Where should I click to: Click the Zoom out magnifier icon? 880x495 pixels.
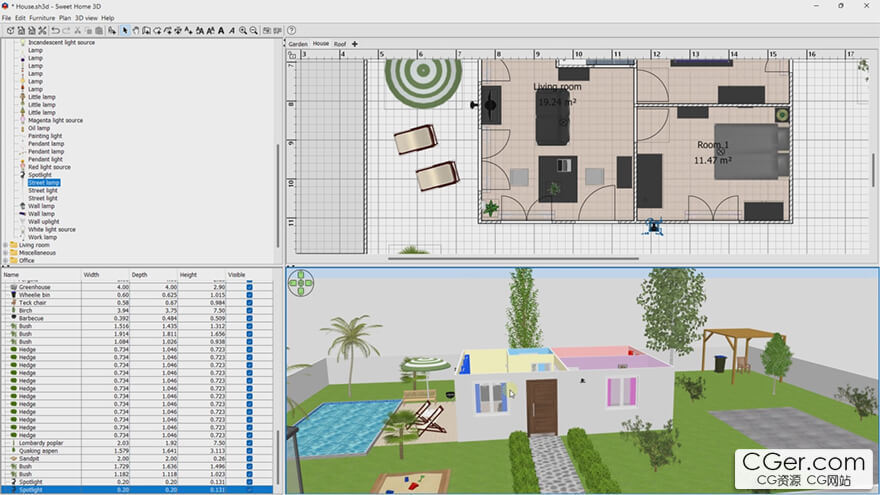(x=253, y=30)
